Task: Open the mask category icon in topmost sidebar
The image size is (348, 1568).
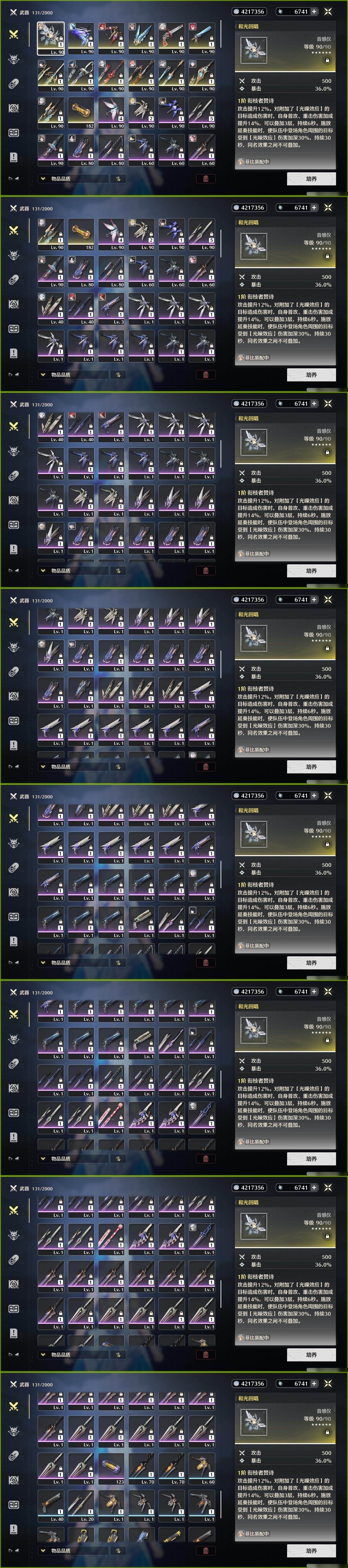Action: pyautogui.click(x=13, y=133)
